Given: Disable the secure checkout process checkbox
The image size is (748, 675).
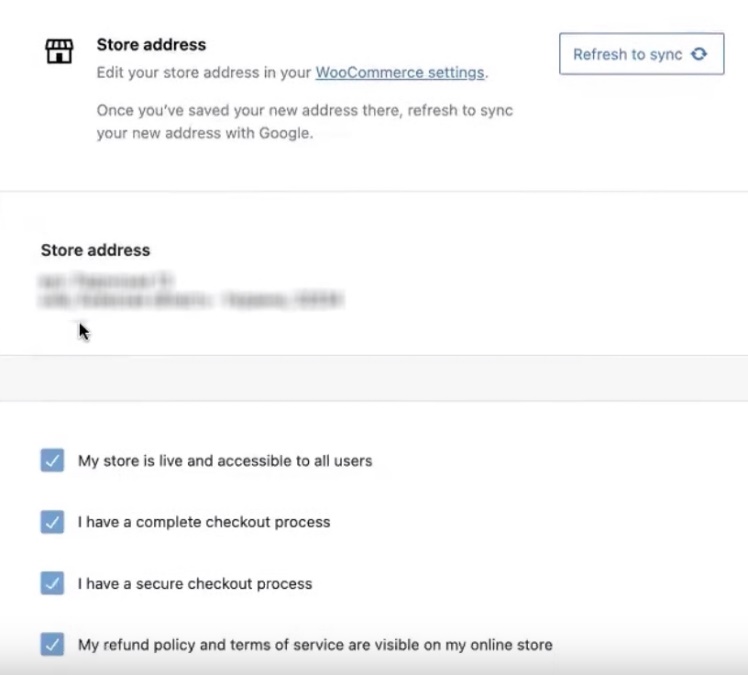Looking at the screenshot, I should tap(52, 584).
